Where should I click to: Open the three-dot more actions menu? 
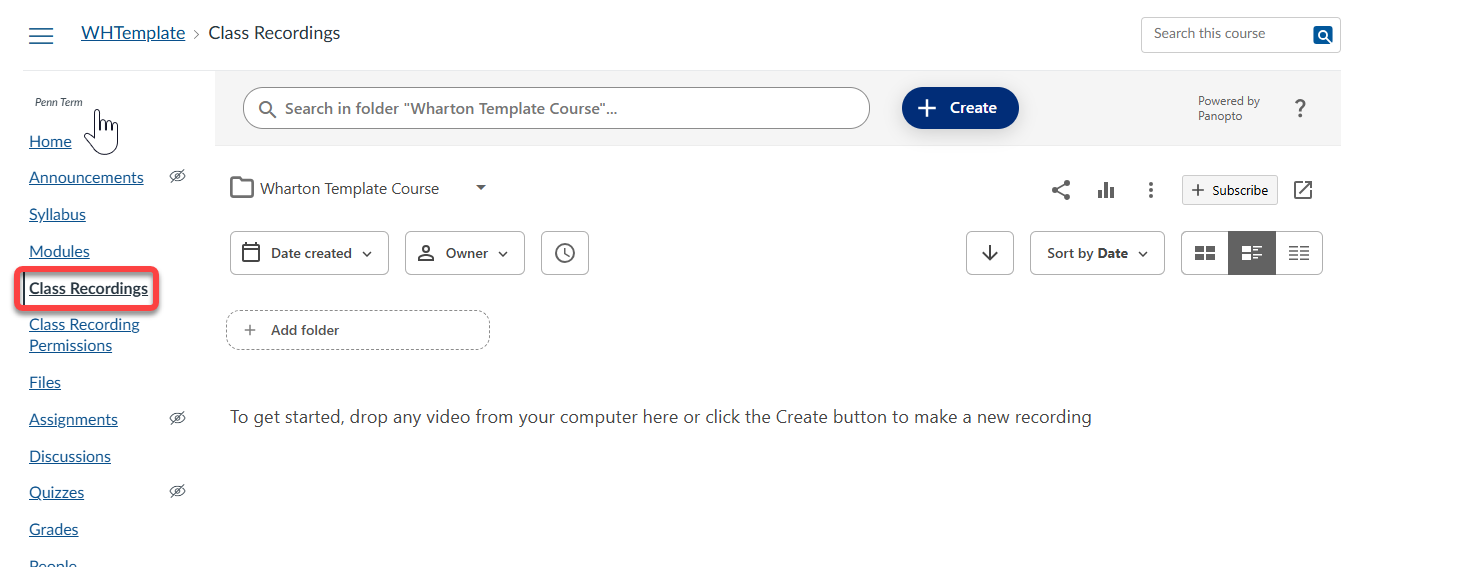(1151, 190)
